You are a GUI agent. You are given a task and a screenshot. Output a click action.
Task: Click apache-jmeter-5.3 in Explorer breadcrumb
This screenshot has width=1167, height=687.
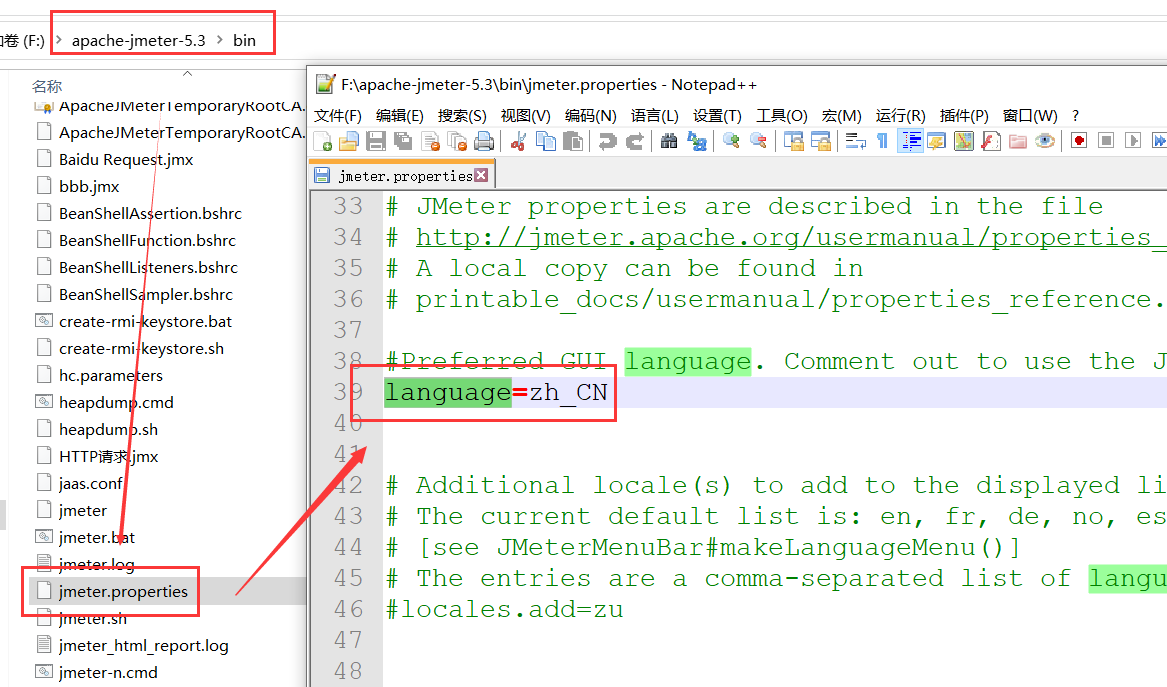[x=138, y=40]
